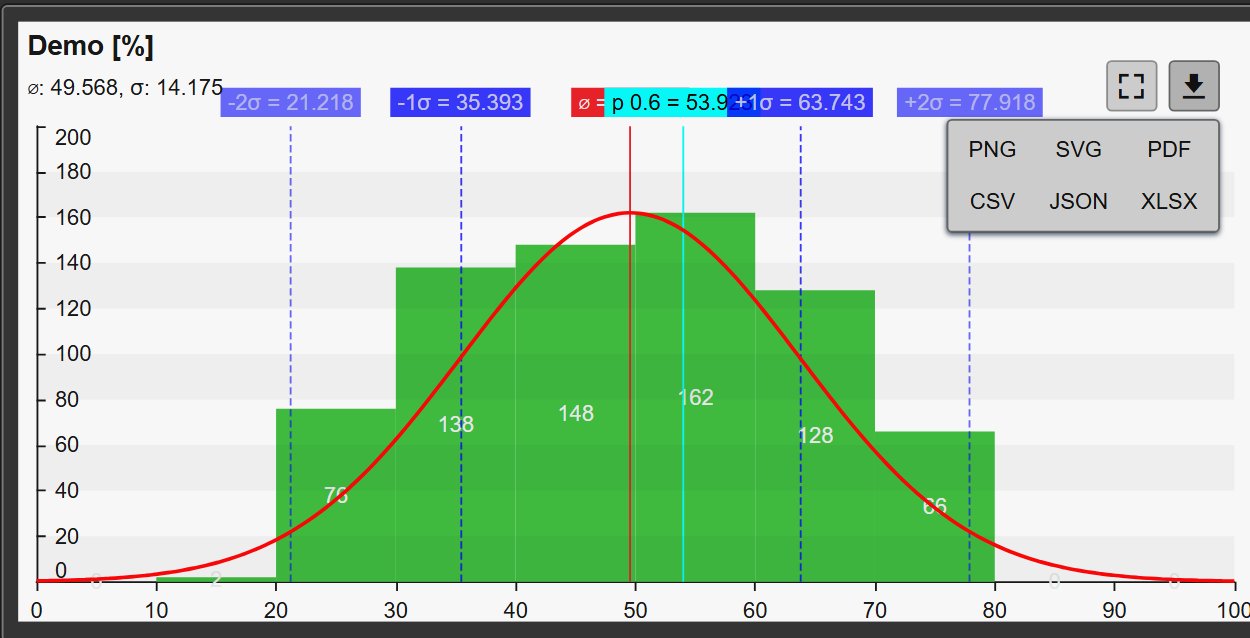This screenshot has height=638, width=1250.
Task: Select the histogram bar labeled 148
Action: pos(575,413)
